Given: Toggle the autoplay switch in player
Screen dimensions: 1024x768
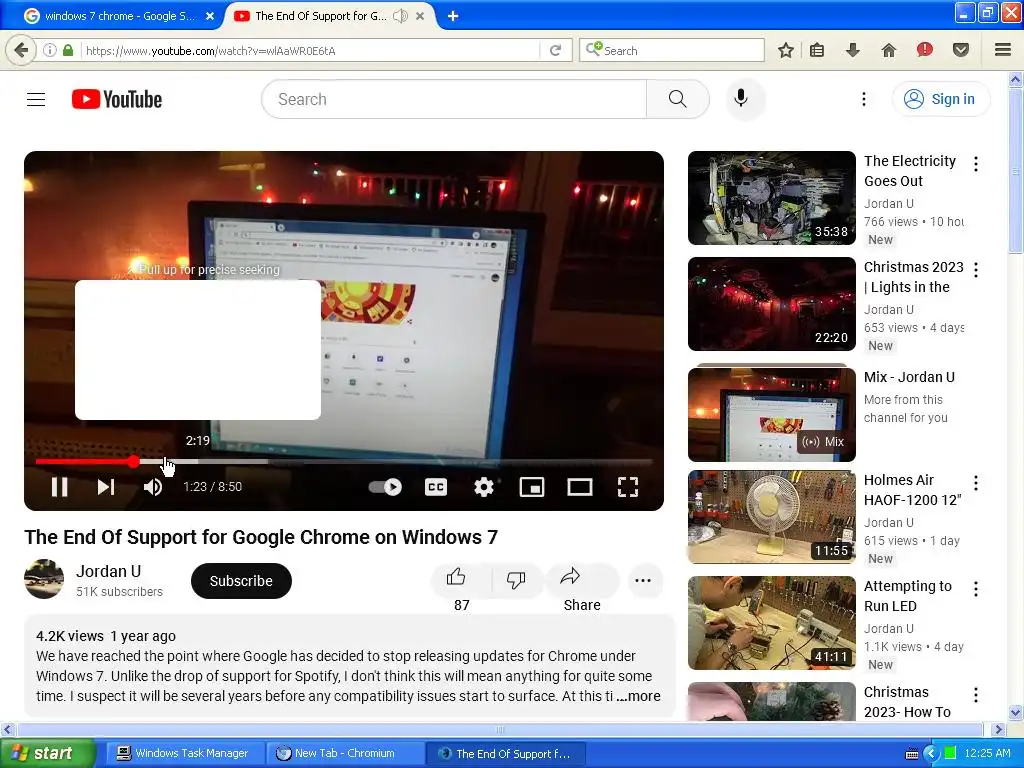Looking at the screenshot, I should 385,487.
